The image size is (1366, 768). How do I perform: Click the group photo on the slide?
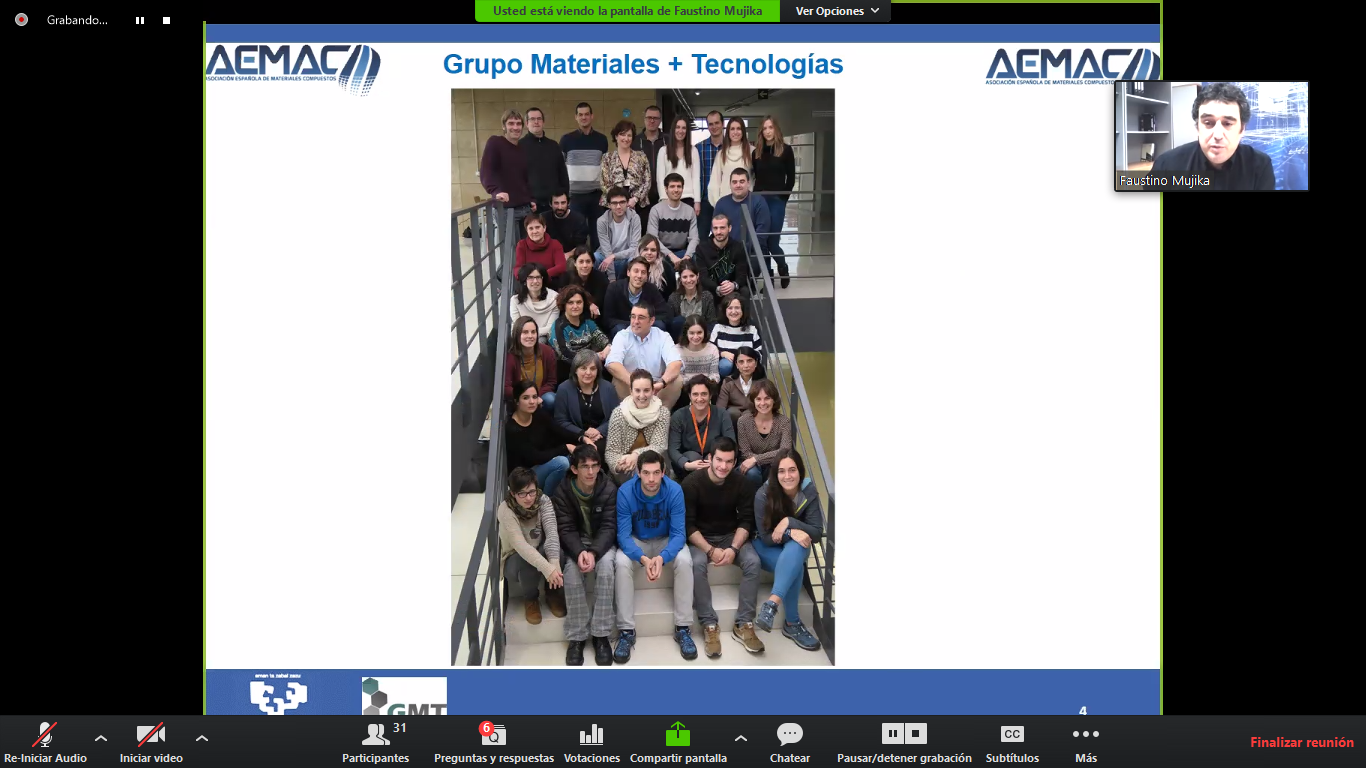643,377
